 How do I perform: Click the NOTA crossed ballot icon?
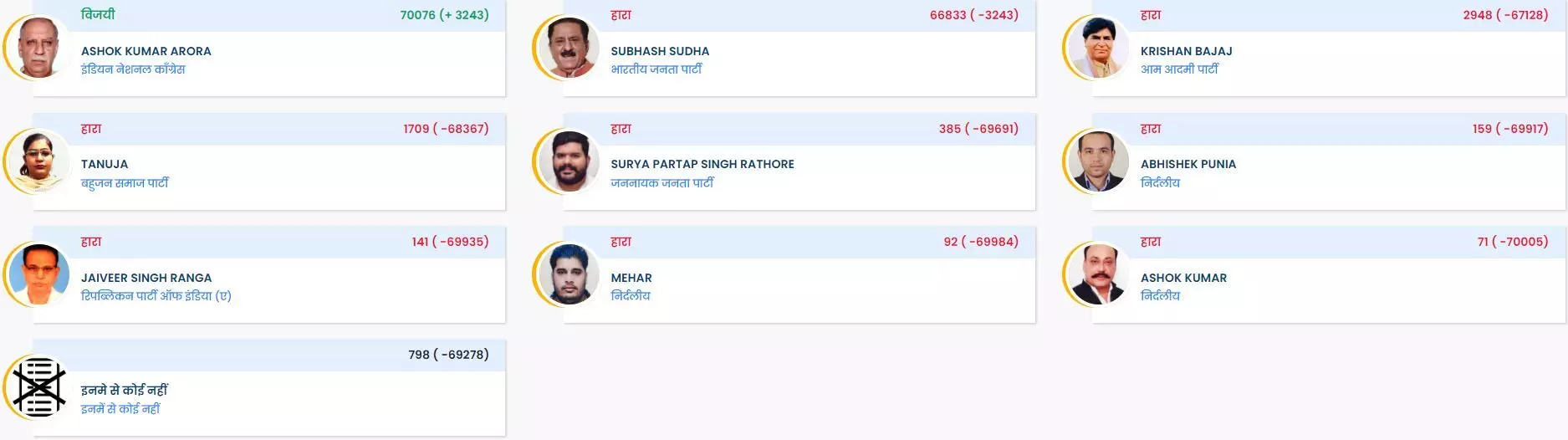tap(38, 387)
